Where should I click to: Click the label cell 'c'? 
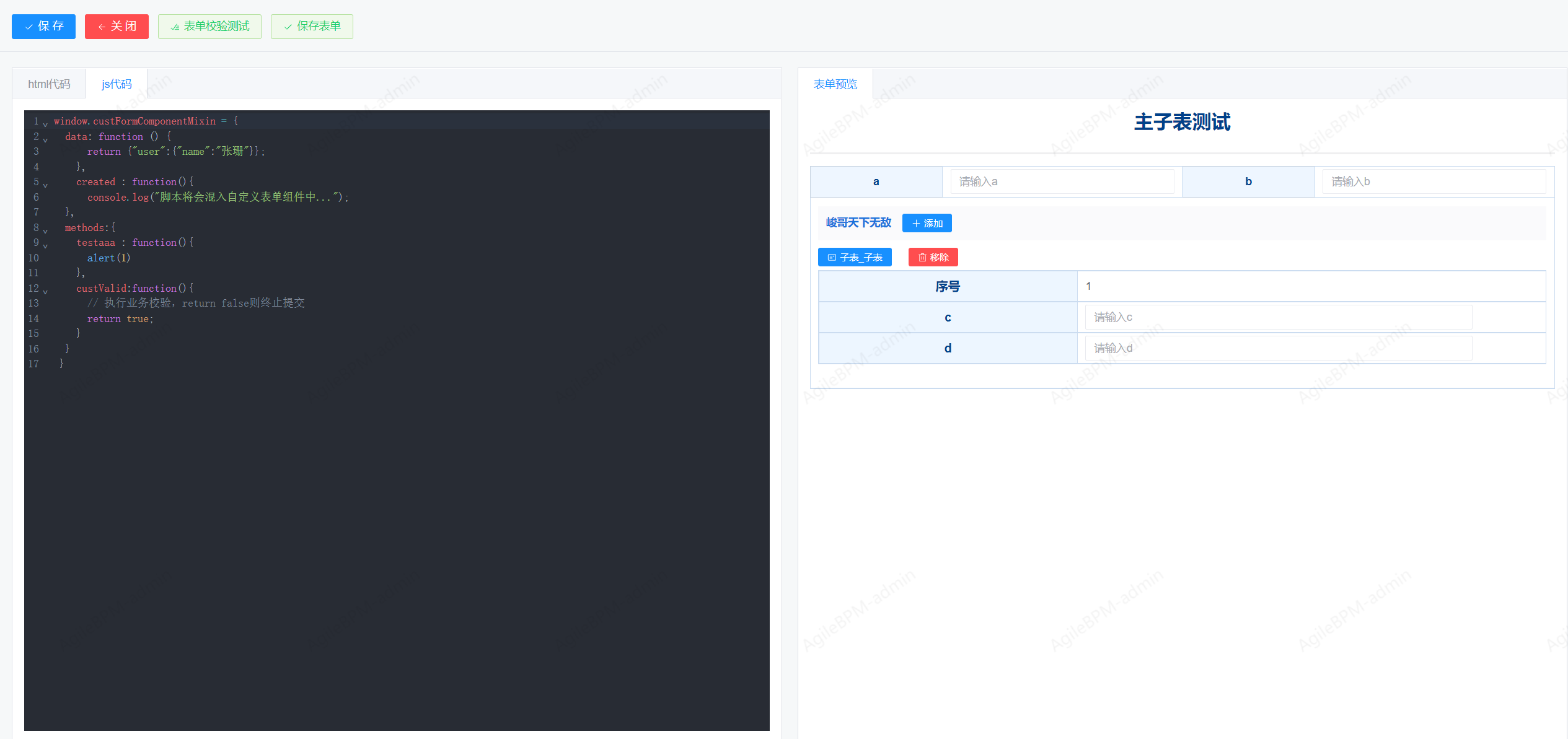click(948, 318)
